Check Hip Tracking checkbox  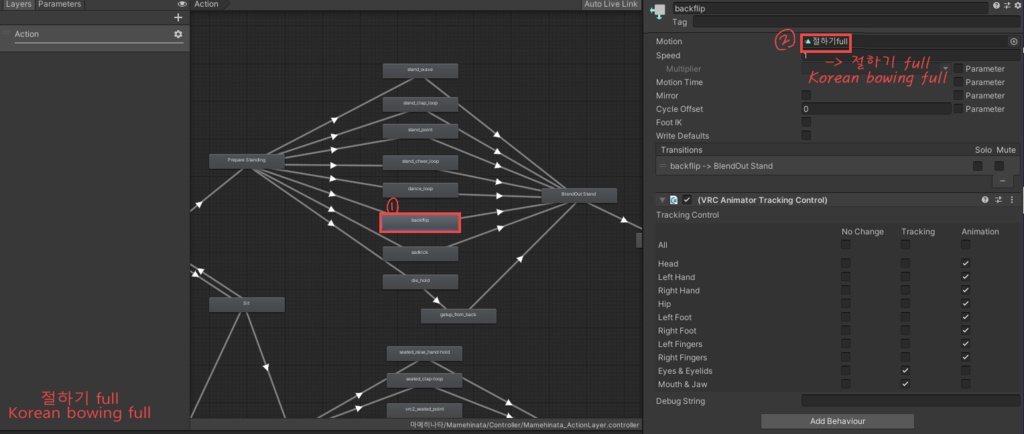click(905, 304)
